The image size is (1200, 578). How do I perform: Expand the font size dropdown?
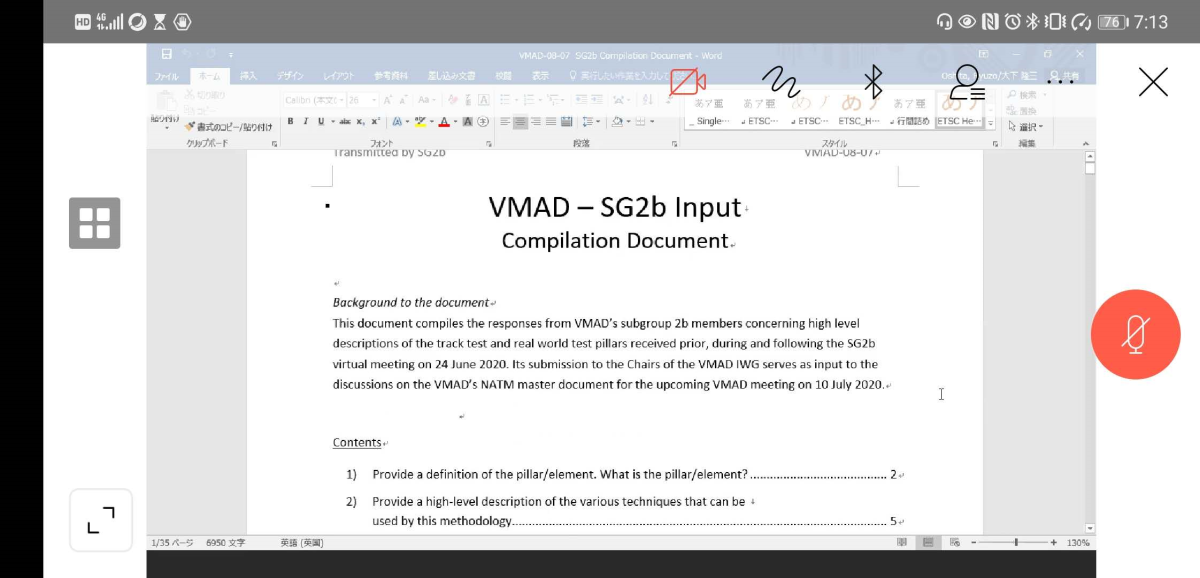pyautogui.click(x=374, y=100)
